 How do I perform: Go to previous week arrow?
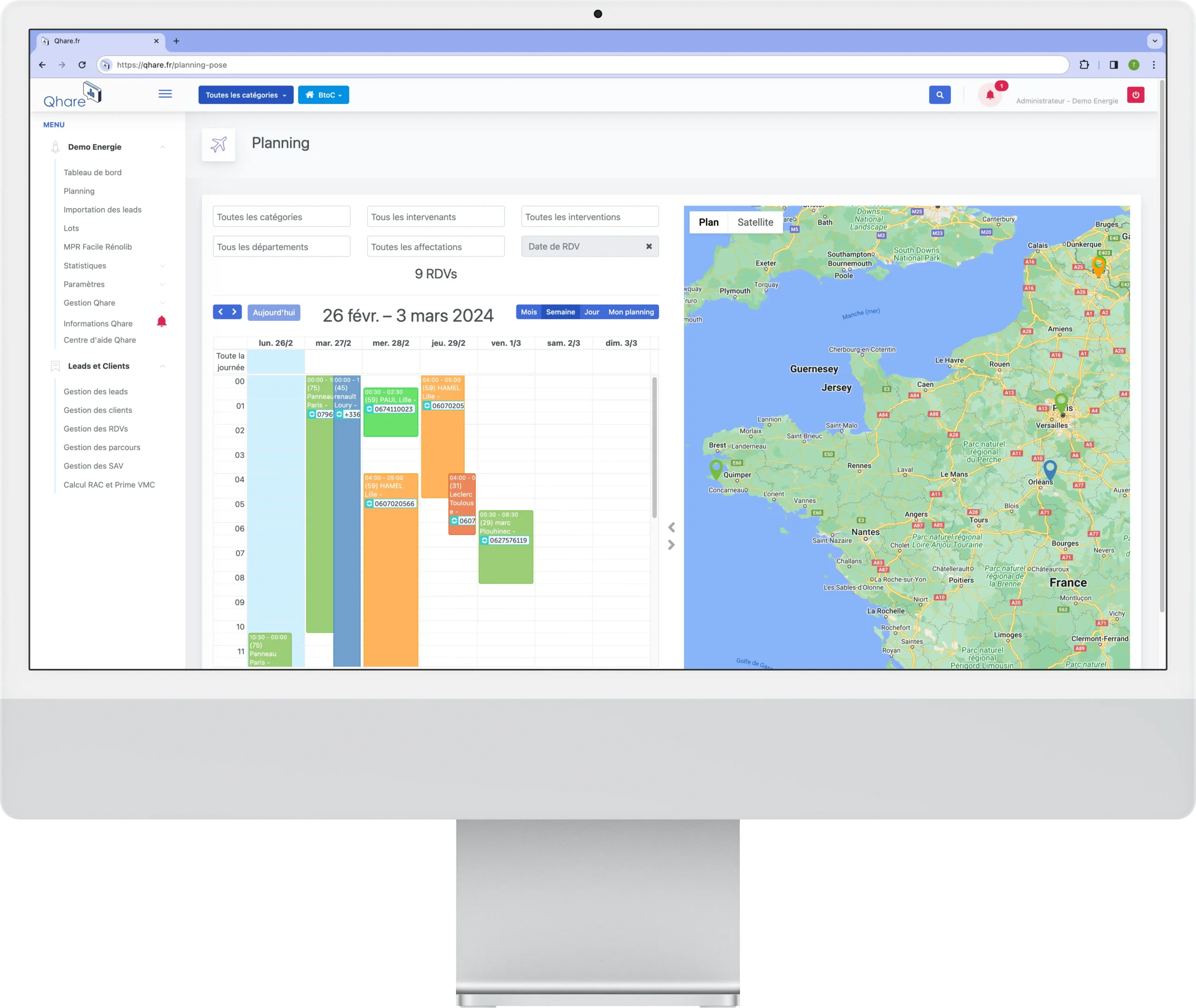point(221,312)
